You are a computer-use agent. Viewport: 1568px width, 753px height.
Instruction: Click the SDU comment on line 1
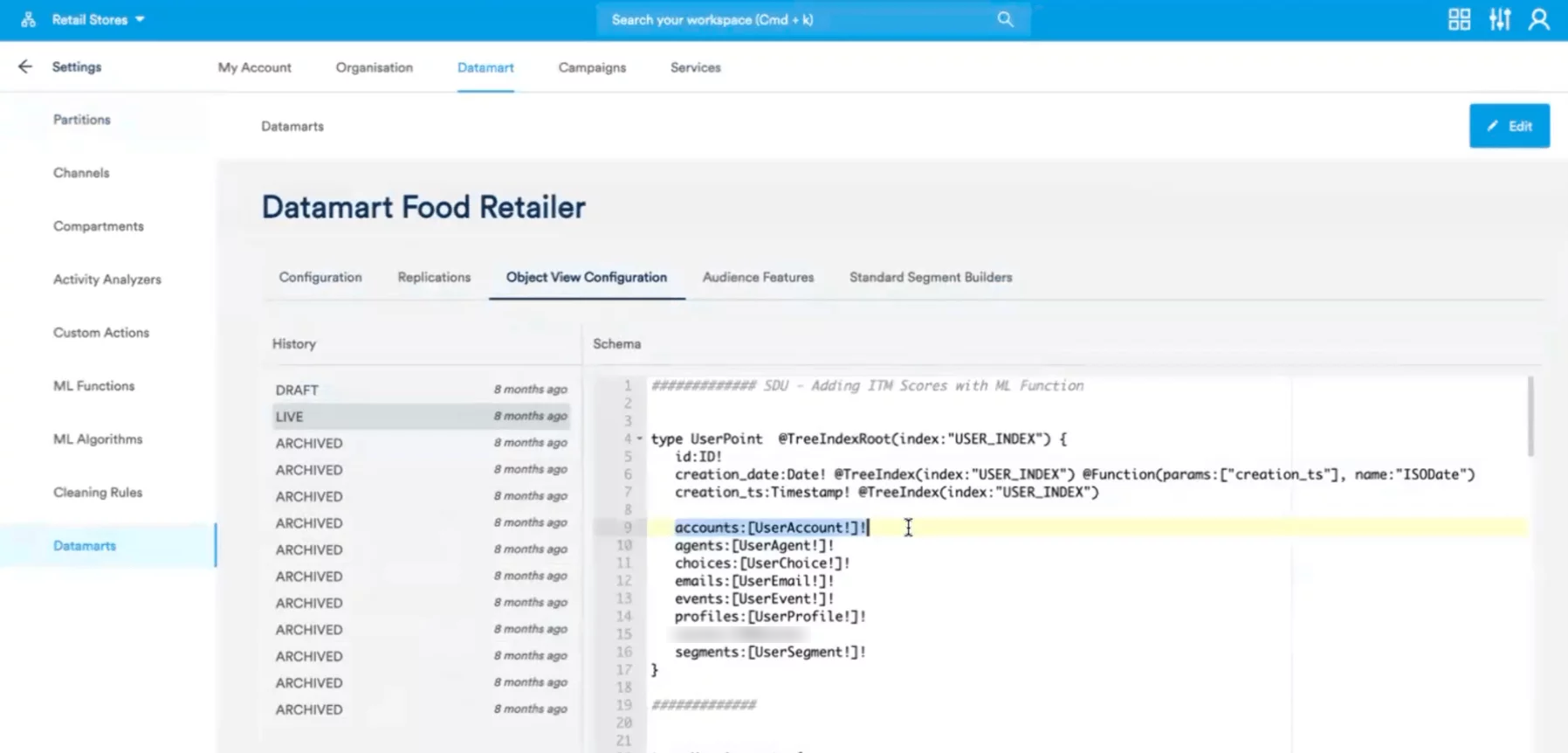(867, 385)
